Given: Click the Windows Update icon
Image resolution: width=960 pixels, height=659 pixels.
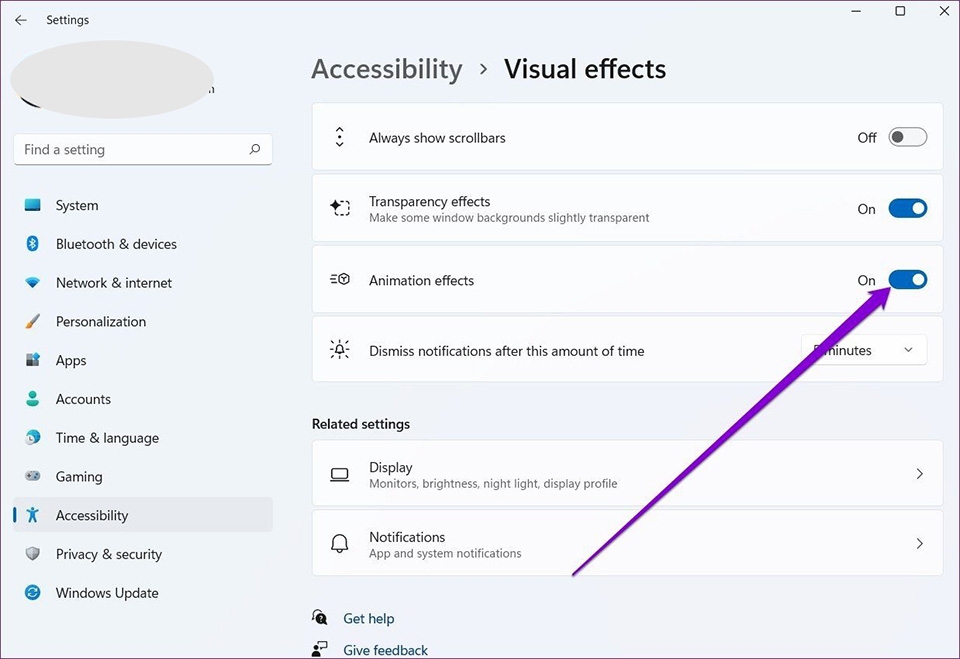Looking at the screenshot, I should [x=33, y=593].
